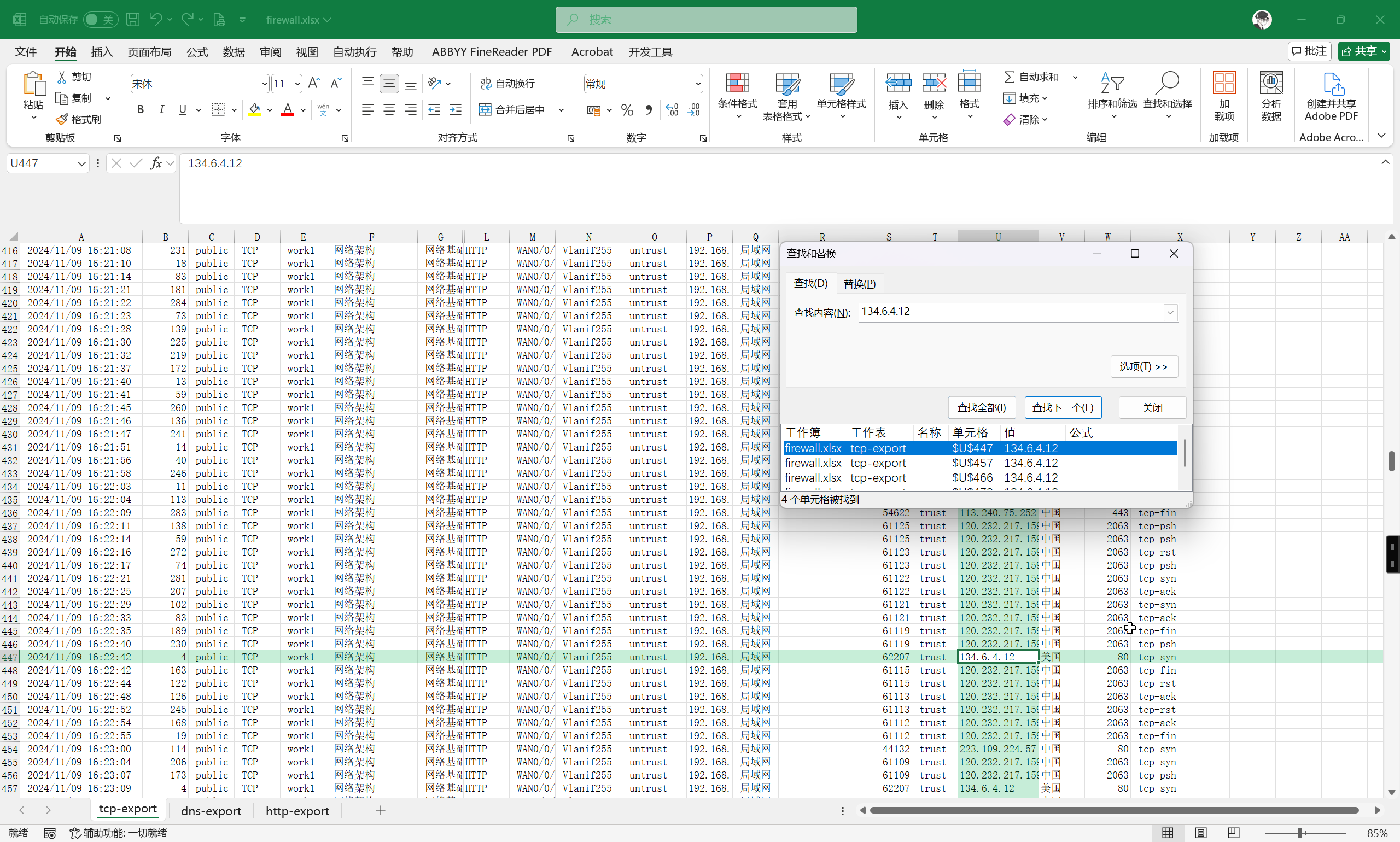Open the File (文件) menu
The image size is (1400, 842).
(x=26, y=52)
